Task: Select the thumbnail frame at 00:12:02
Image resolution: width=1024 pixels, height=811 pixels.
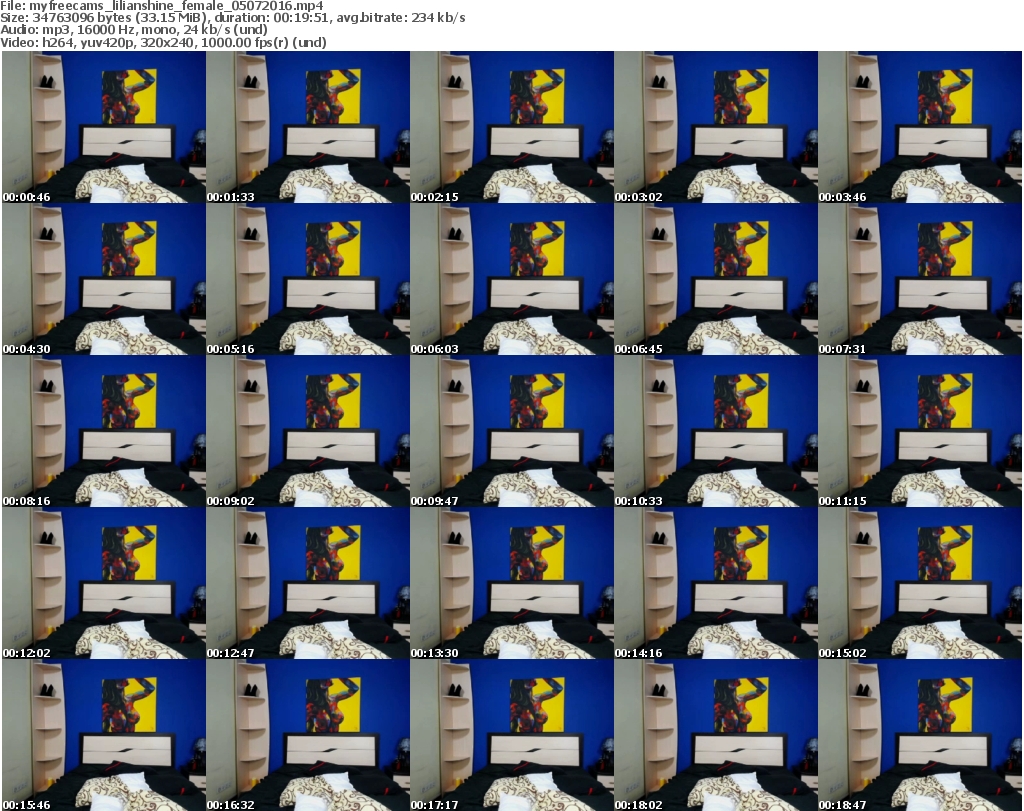Action: coord(104,583)
